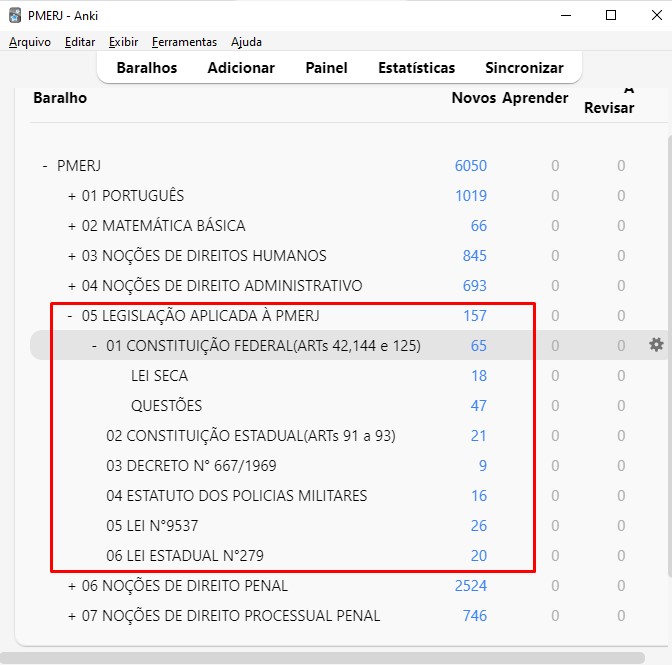The image size is (672, 665).
Task: Open 02 CONSTITUIÇÃO ESTADUAL(ARTs 91 a 93) deck
Action: [251, 436]
